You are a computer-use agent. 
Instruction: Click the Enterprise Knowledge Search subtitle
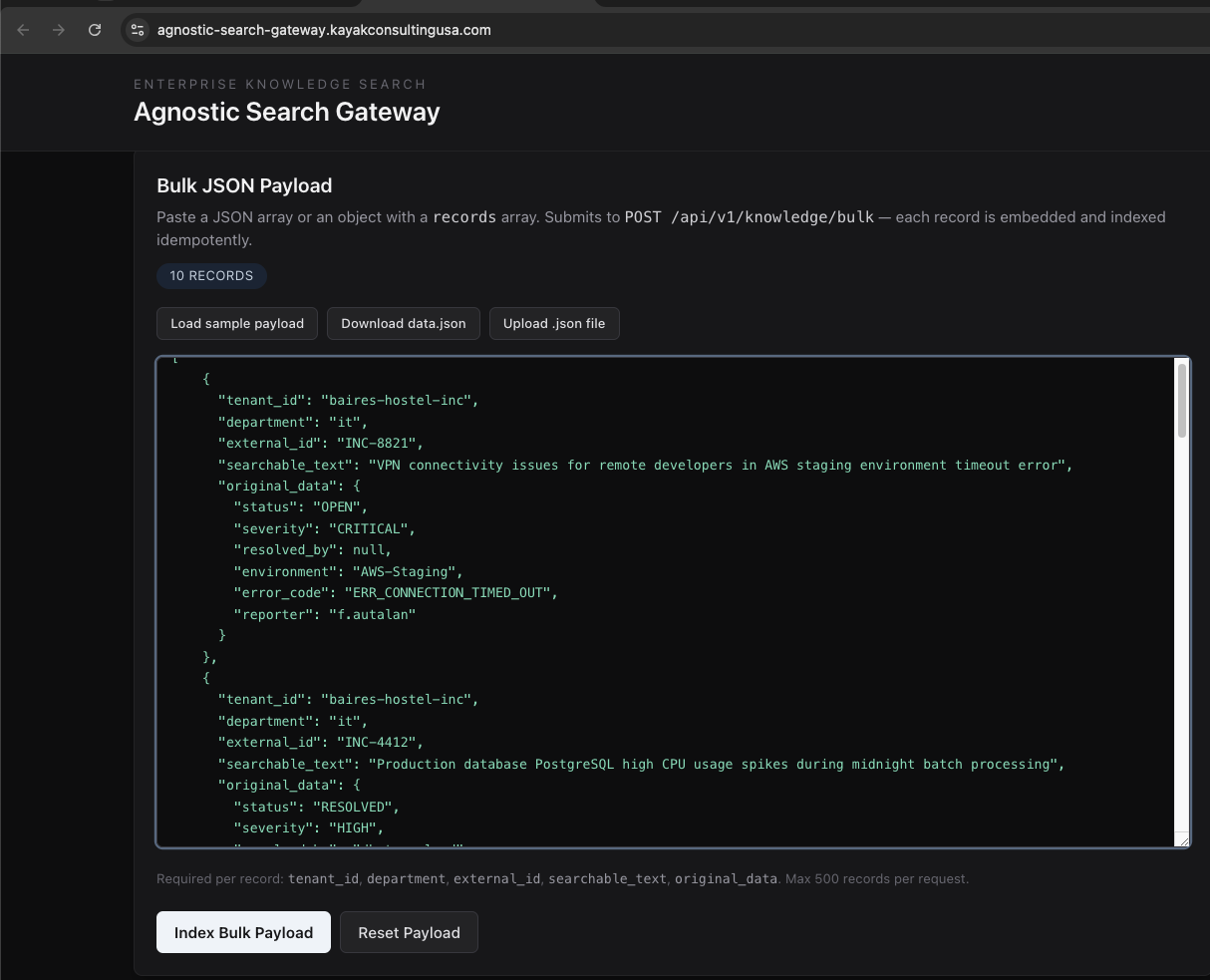tap(280, 84)
